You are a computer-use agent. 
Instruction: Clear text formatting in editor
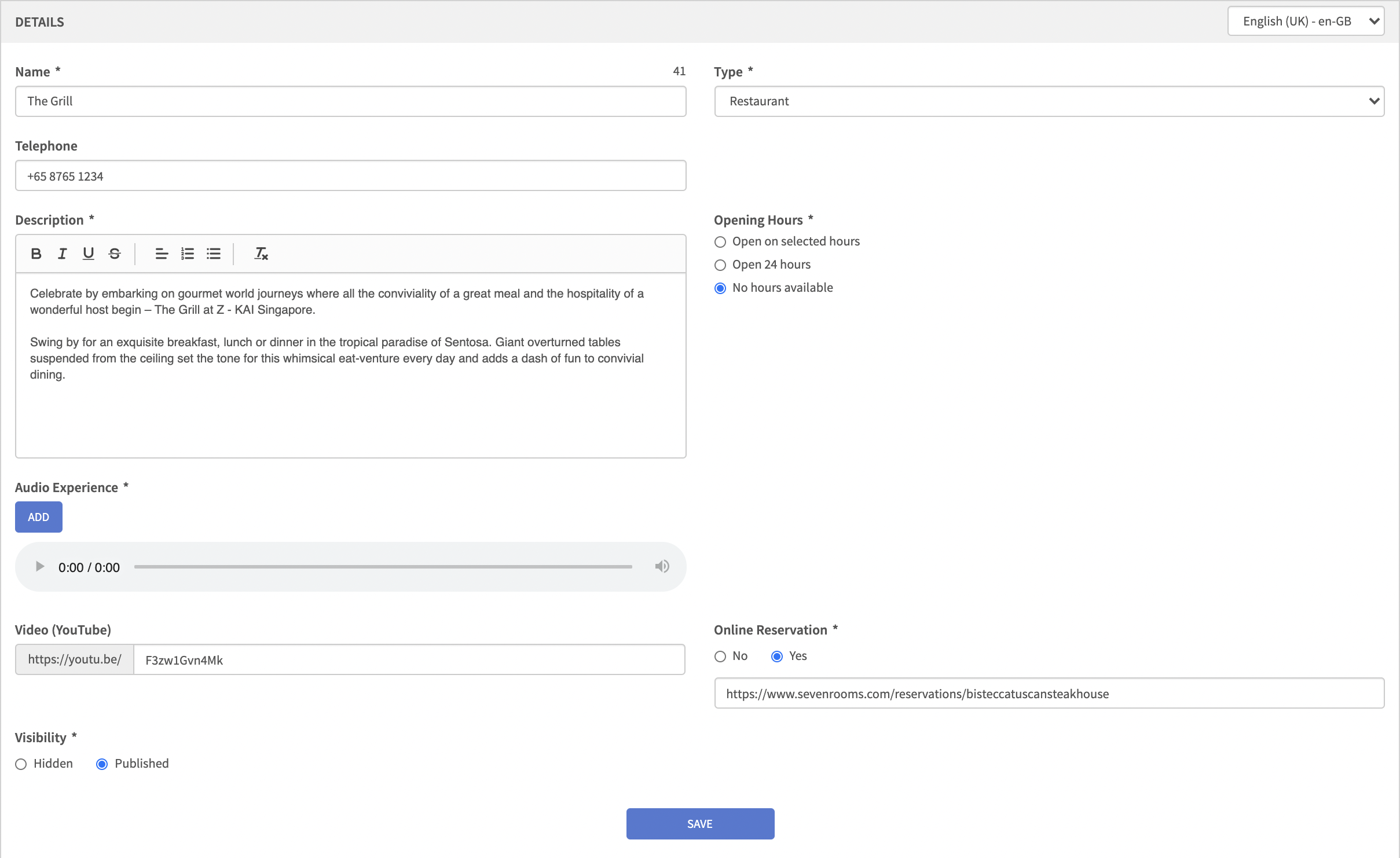click(261, 254)
